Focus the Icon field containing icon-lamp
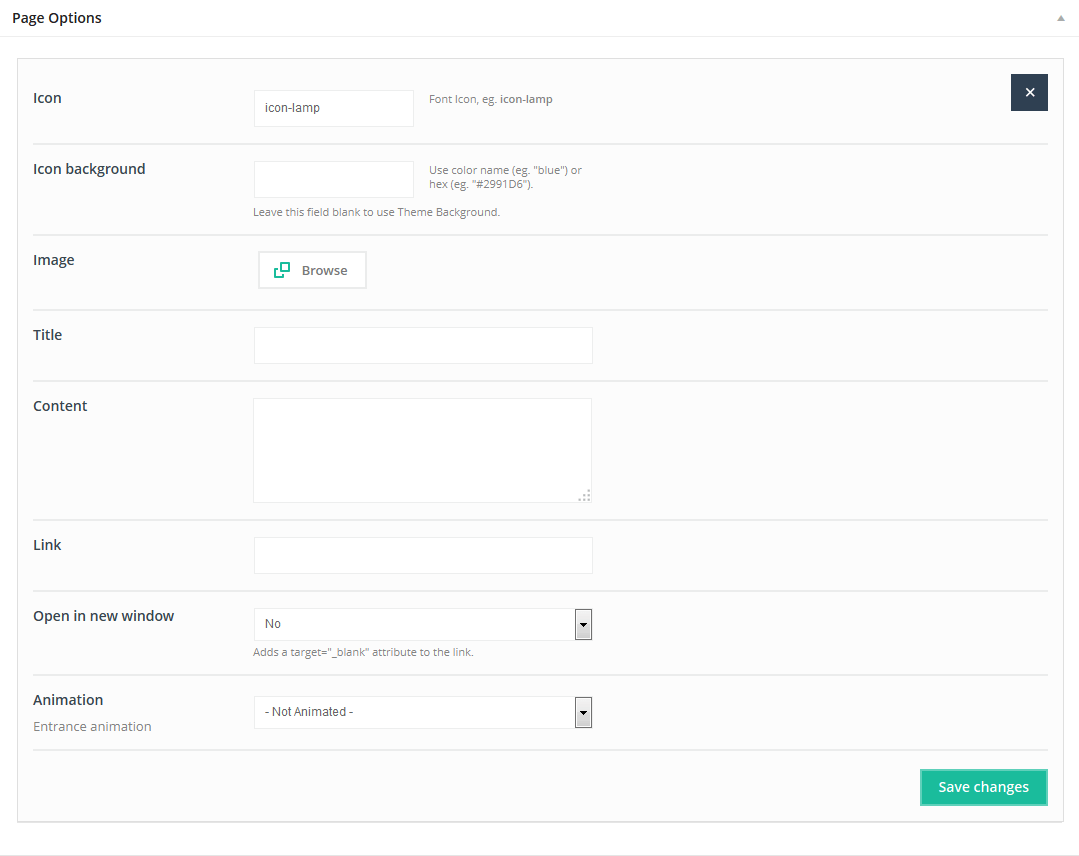Image resolution: width=1079 pixels, height=856 pixels. [333, 108]
